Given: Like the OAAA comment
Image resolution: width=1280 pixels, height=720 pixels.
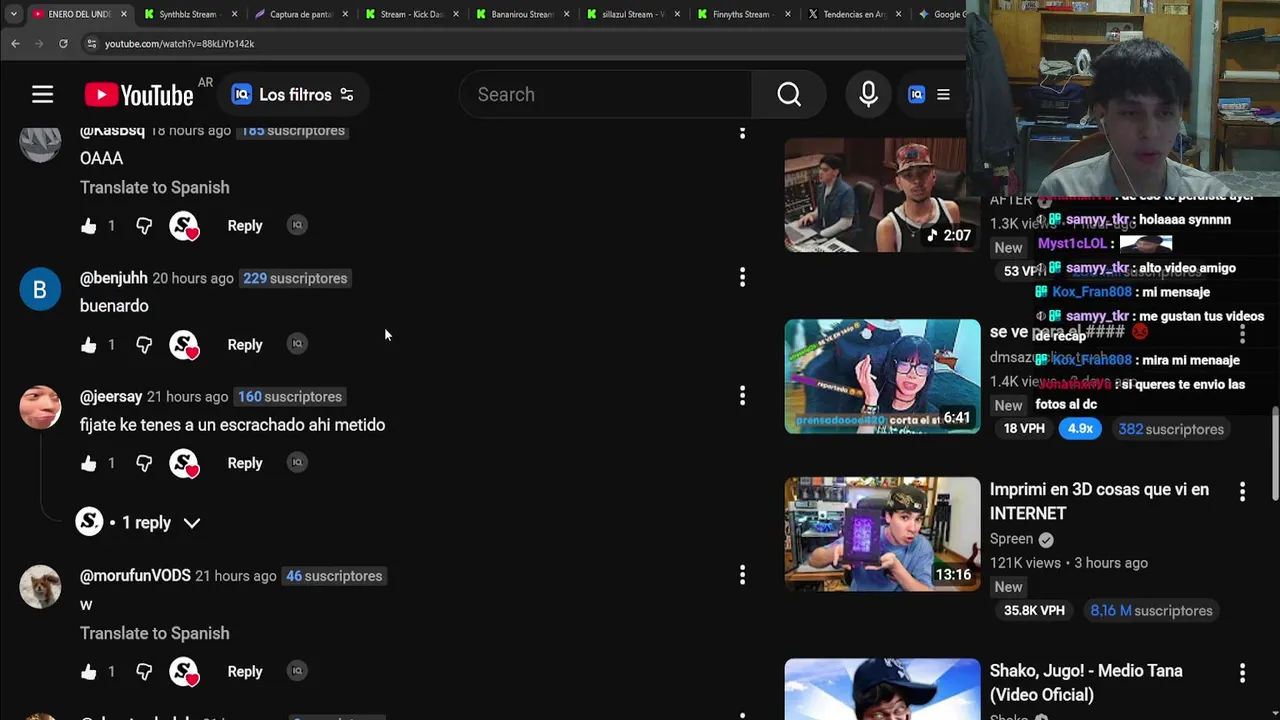Looking at the screenshot, I should click(89, 226).
